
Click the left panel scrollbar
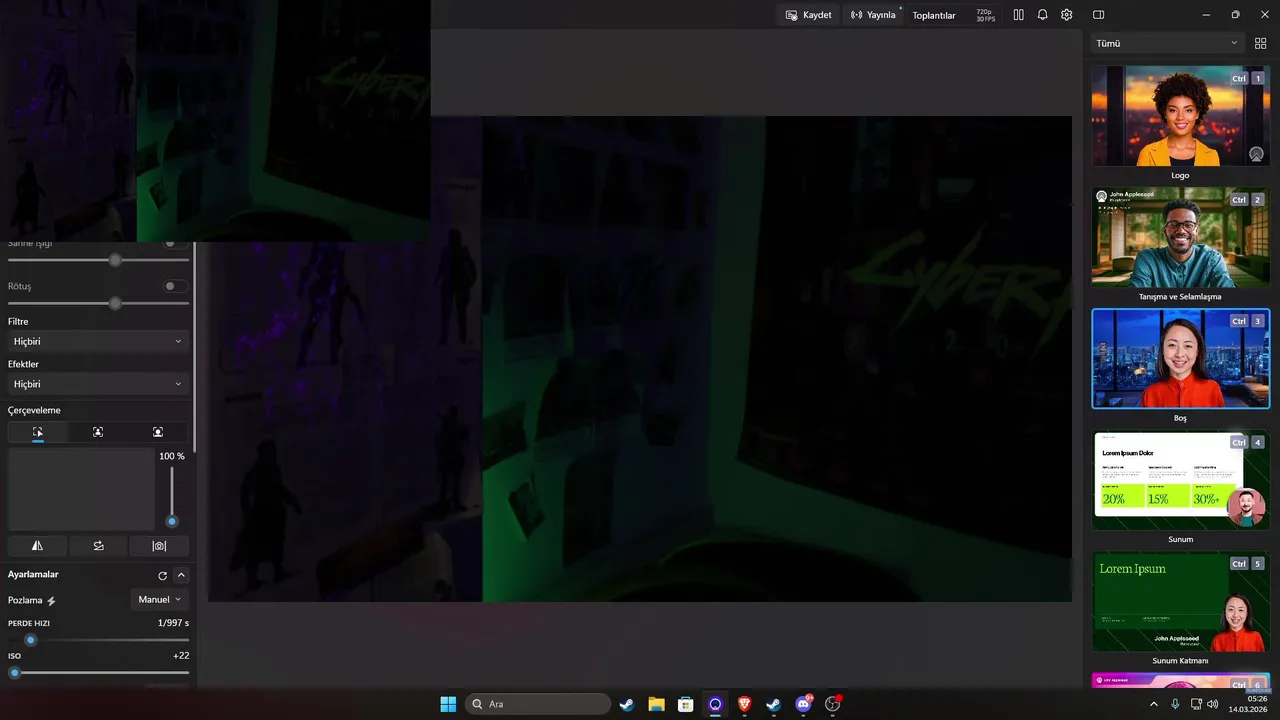pos(195,345)
